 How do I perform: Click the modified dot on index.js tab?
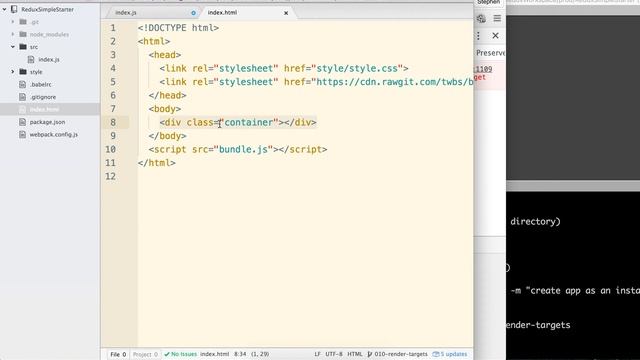[x=193, y=13]
